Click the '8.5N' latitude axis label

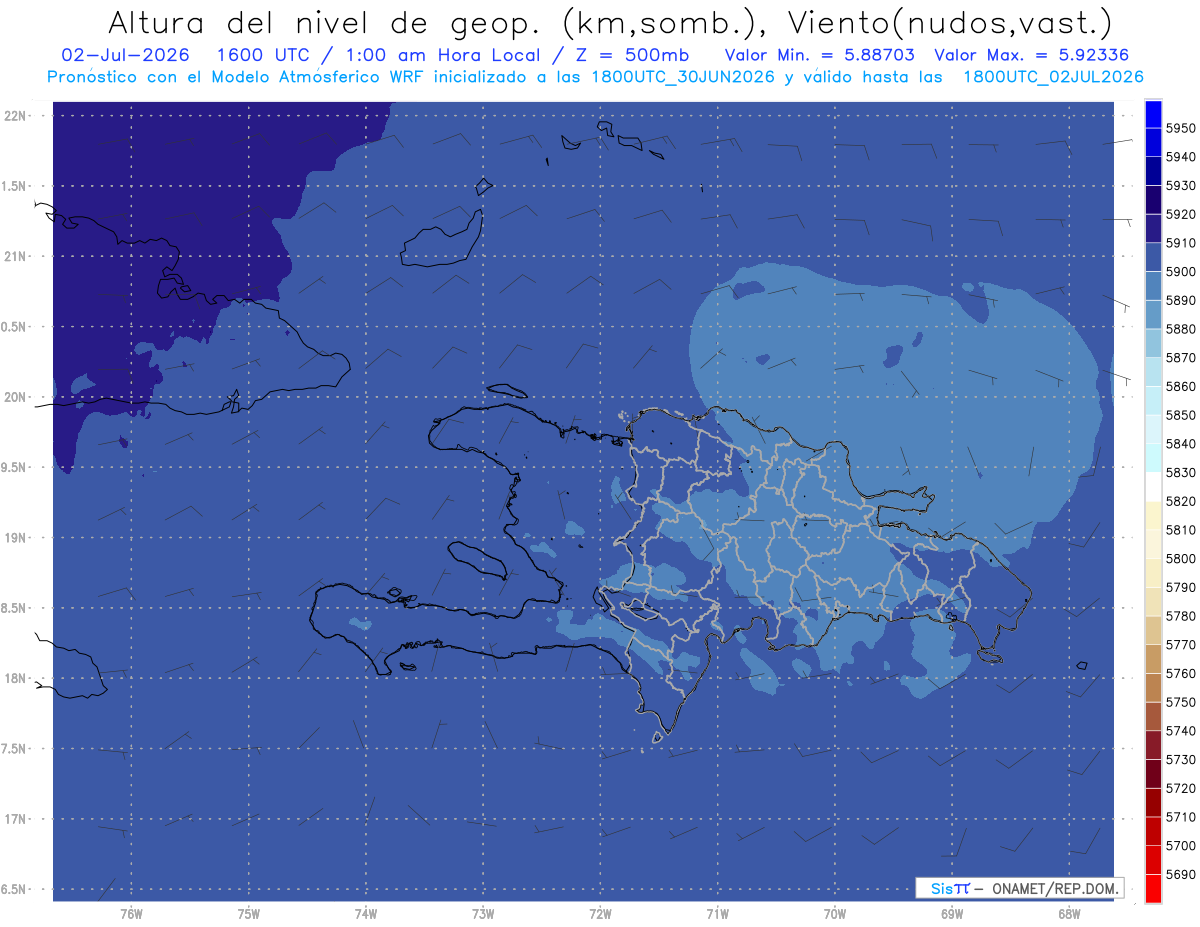[x=14, y=608]
